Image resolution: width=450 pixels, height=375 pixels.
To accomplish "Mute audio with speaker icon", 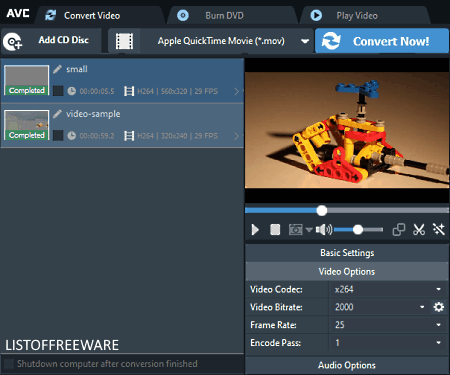I will pos(324,229).
